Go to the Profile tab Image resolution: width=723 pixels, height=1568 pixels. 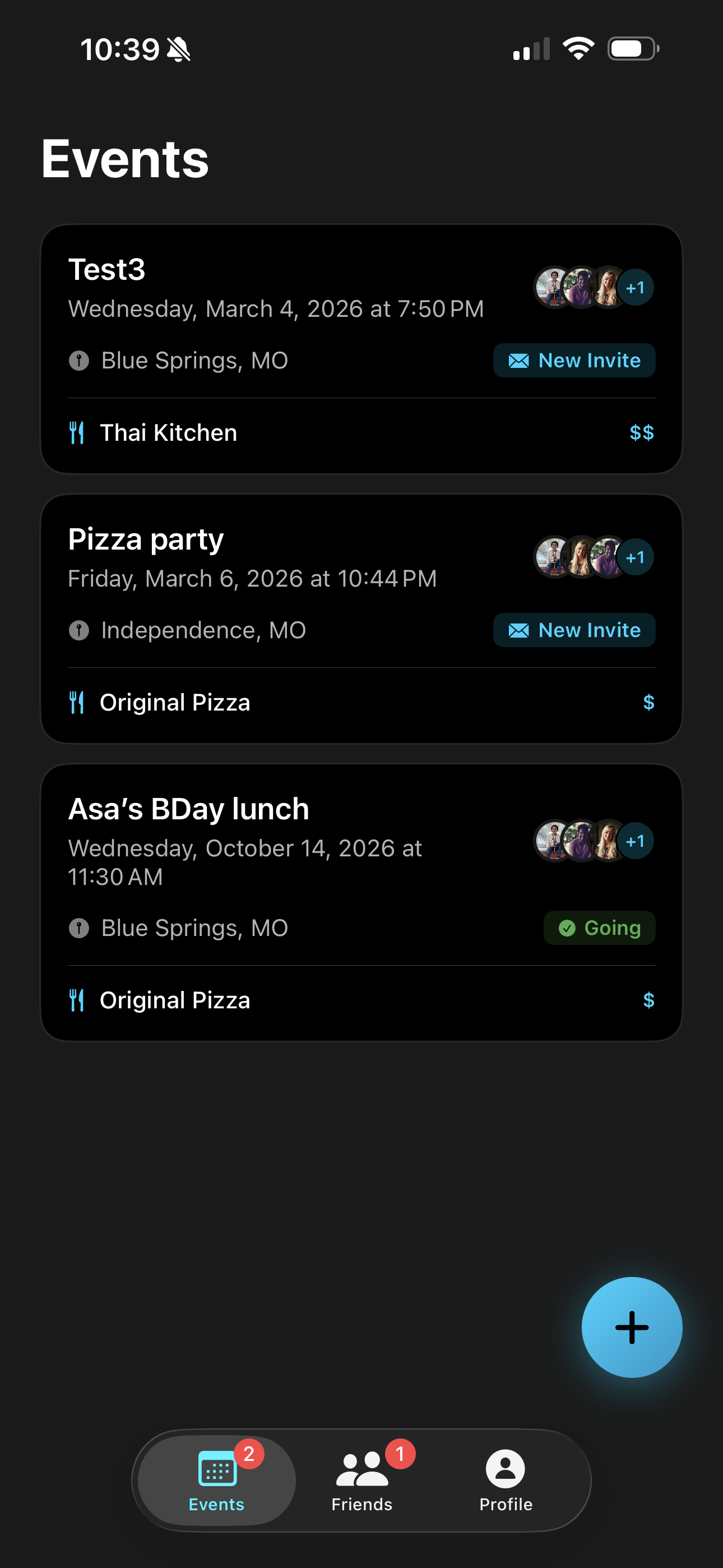[505, 1481]
